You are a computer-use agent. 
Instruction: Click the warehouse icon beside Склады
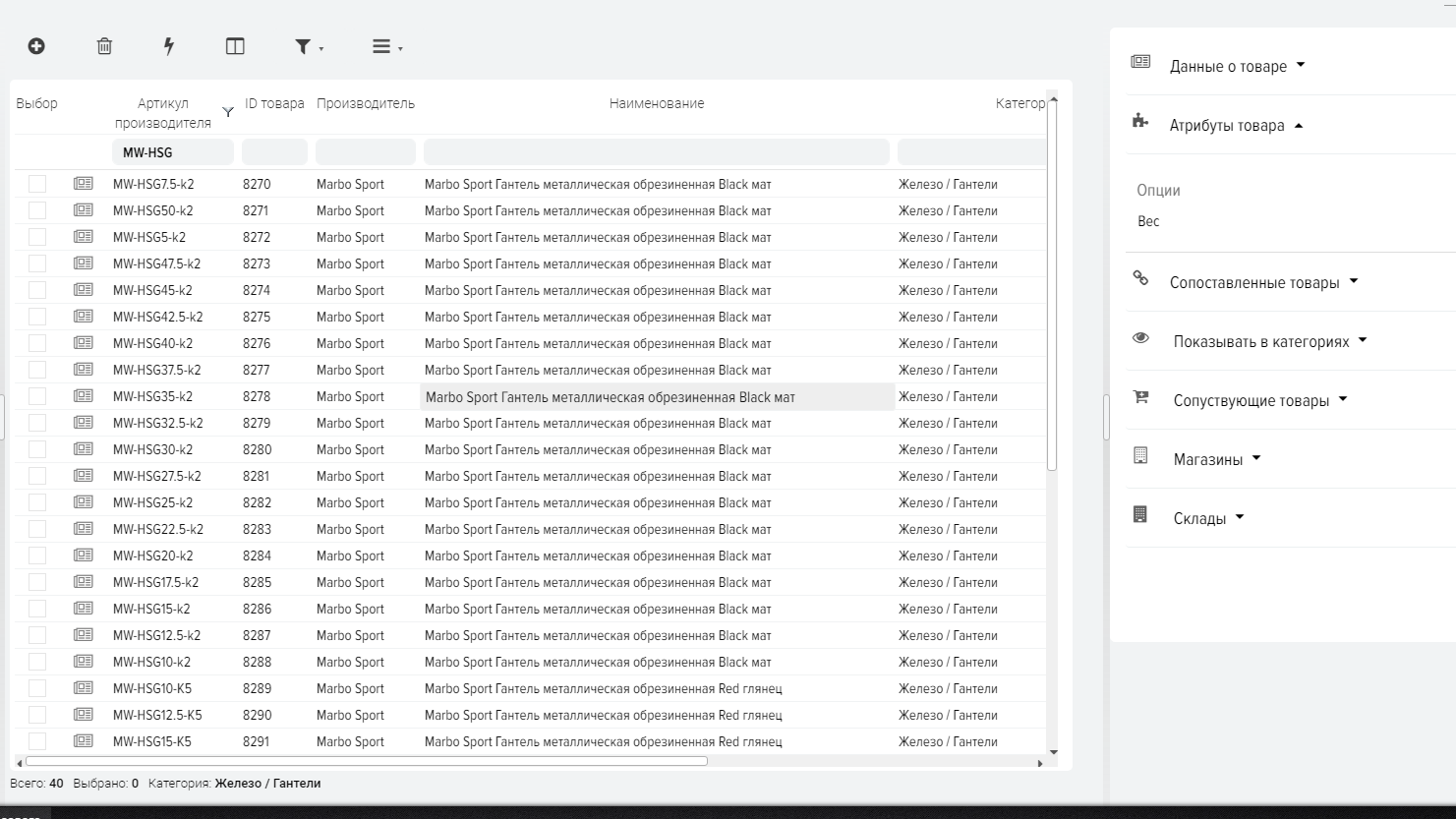(x=1140, y=514)
